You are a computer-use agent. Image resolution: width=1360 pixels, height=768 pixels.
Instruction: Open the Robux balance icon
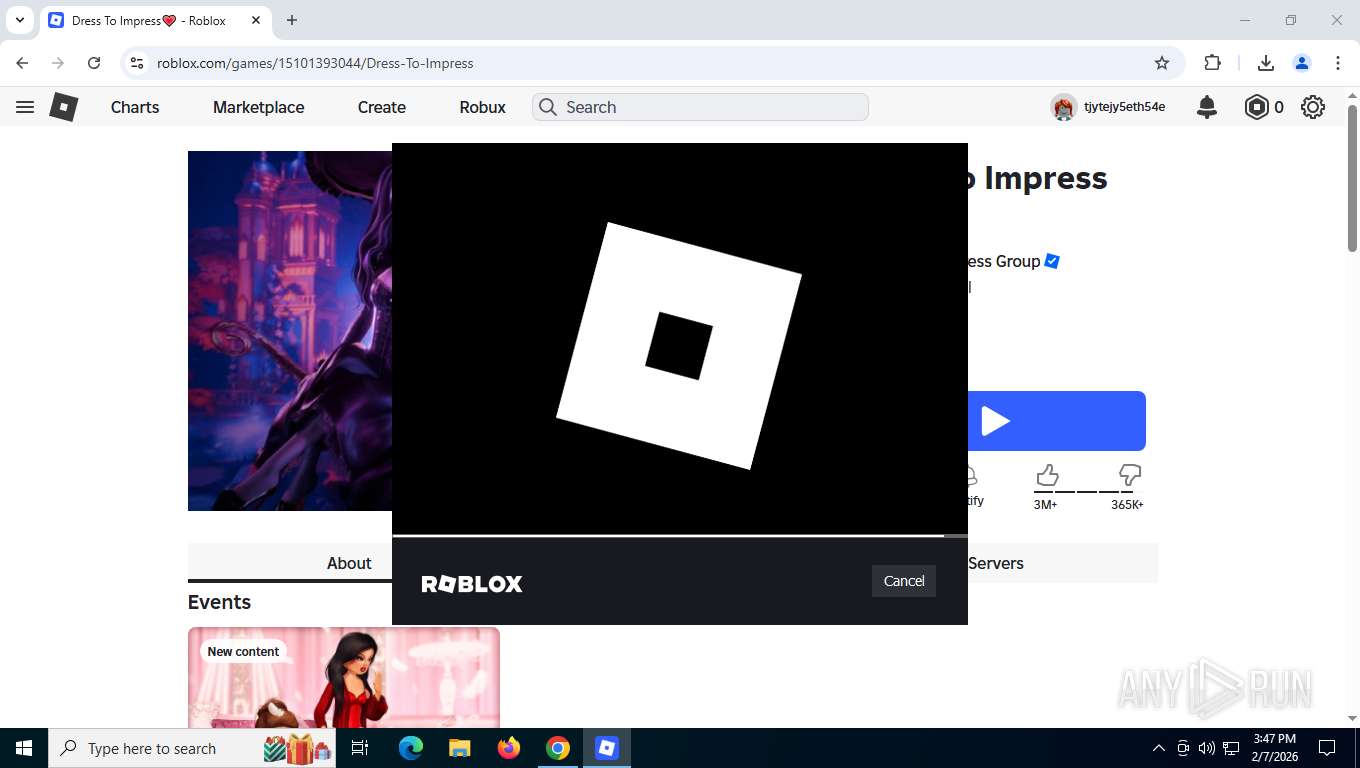(x=1256, y=107)
